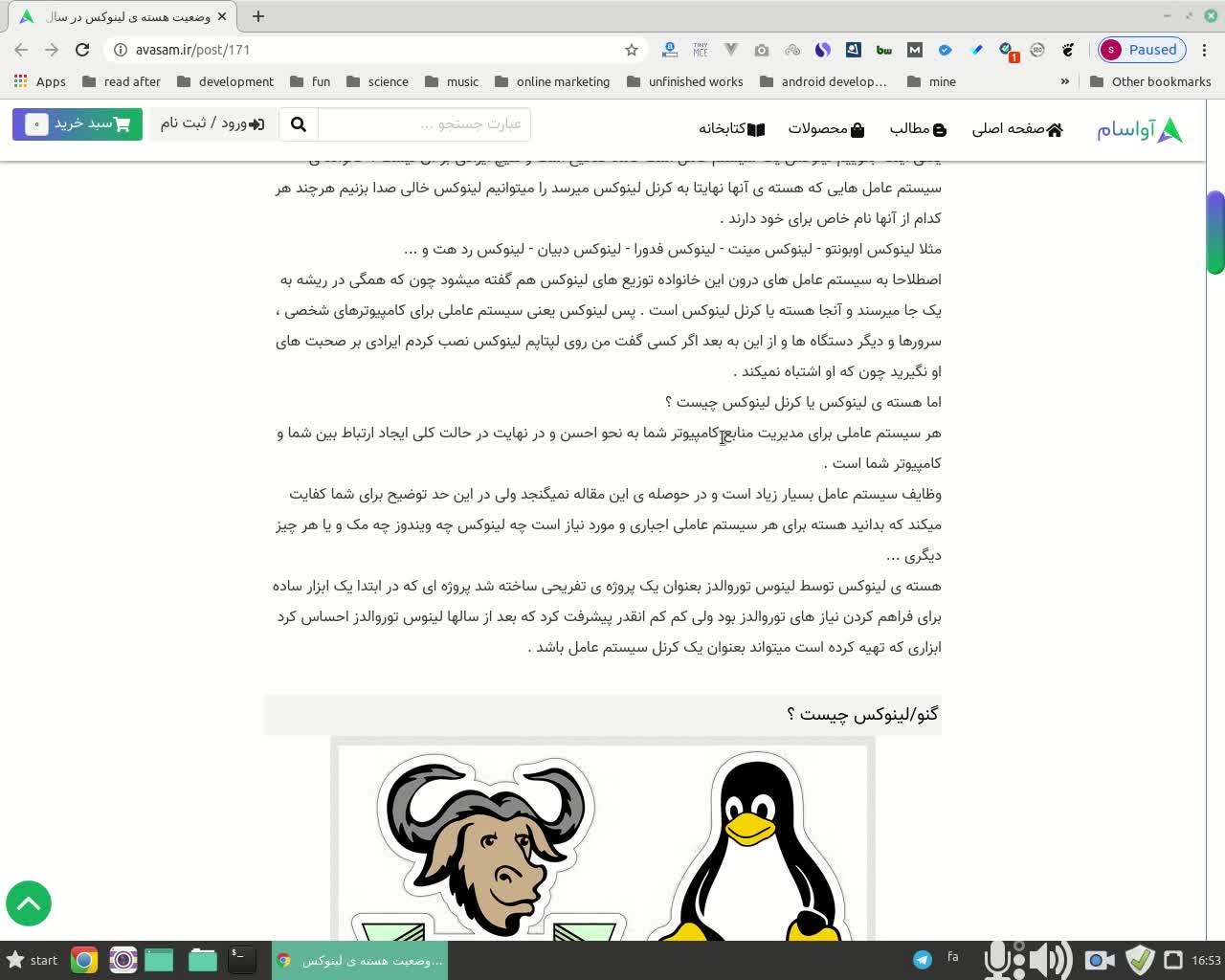Open the 'Other bookmarks' folder
Viewport: 1225px width, 980px height.
1150,81
